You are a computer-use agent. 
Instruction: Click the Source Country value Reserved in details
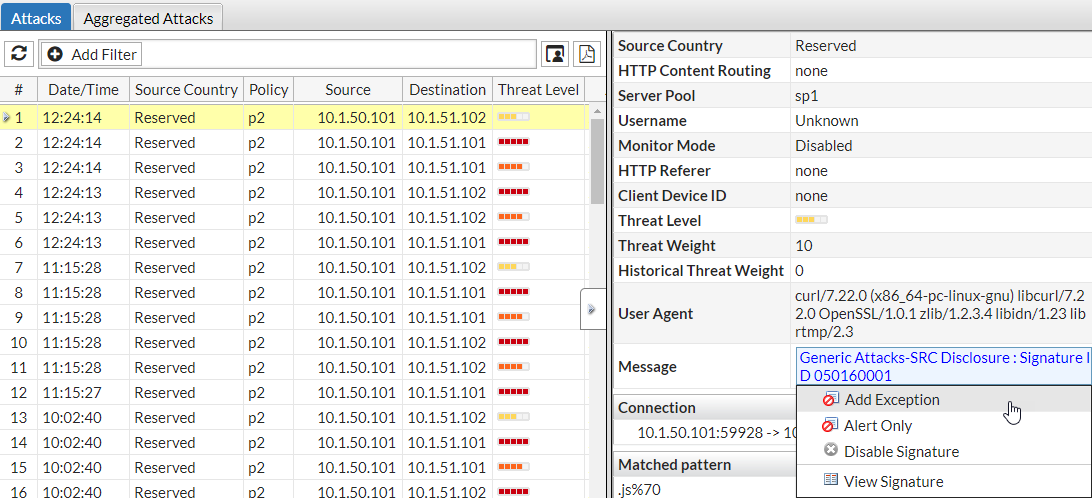(x=826, y=46)
